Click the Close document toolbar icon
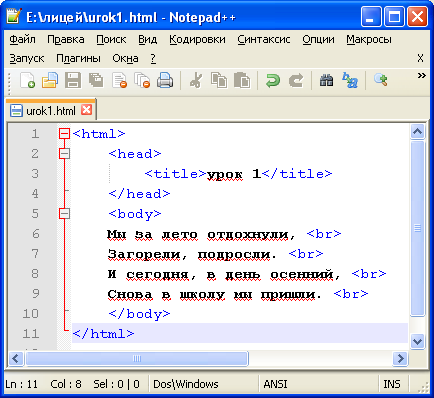434x398 pixels. click(119, 80)
